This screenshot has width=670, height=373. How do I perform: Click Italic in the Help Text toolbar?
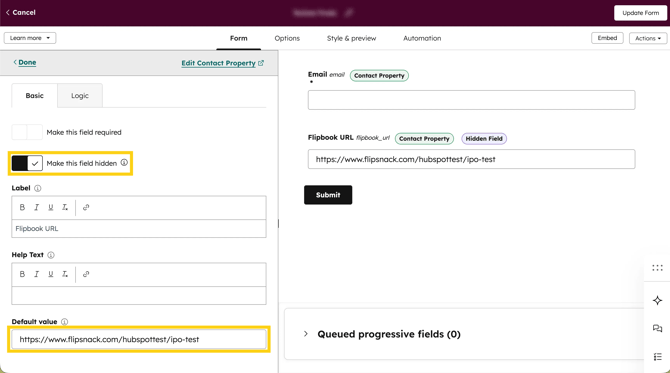pyautogui.click(x=36, y=274)
